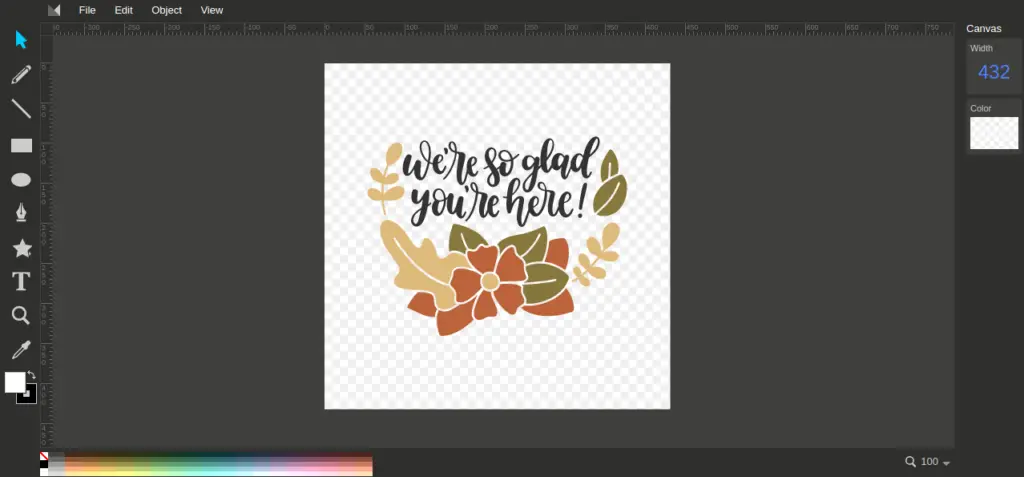Choose the Eyedropper tool

point(21,349)
